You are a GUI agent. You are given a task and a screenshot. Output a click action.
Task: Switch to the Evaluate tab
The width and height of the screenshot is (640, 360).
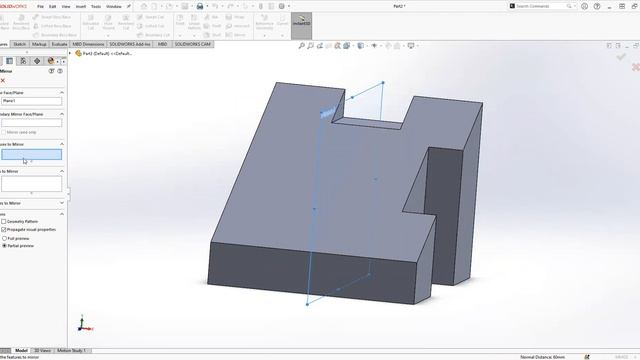(x=59, y=44)
